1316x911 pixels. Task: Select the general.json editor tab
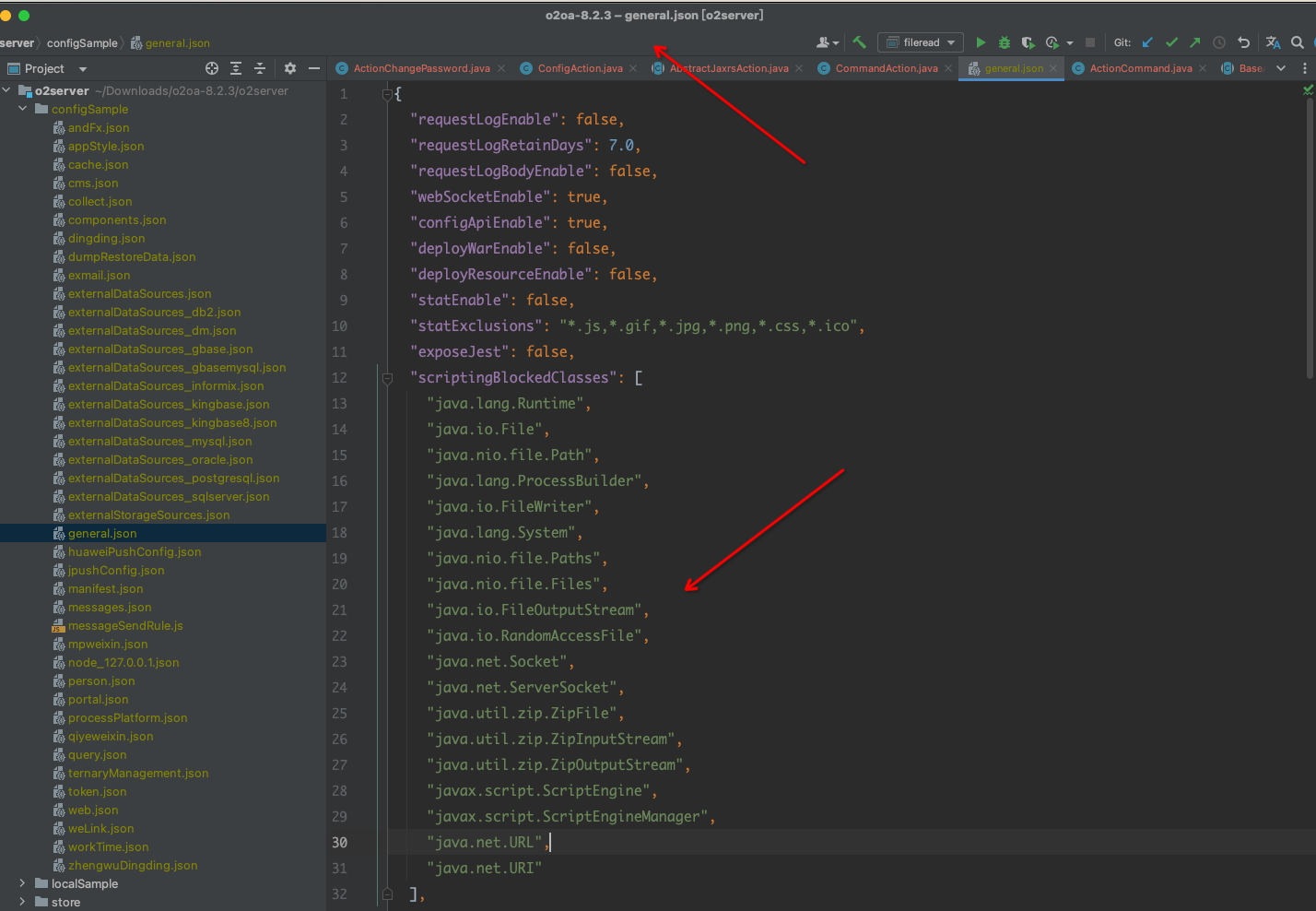click(1012, 68)
